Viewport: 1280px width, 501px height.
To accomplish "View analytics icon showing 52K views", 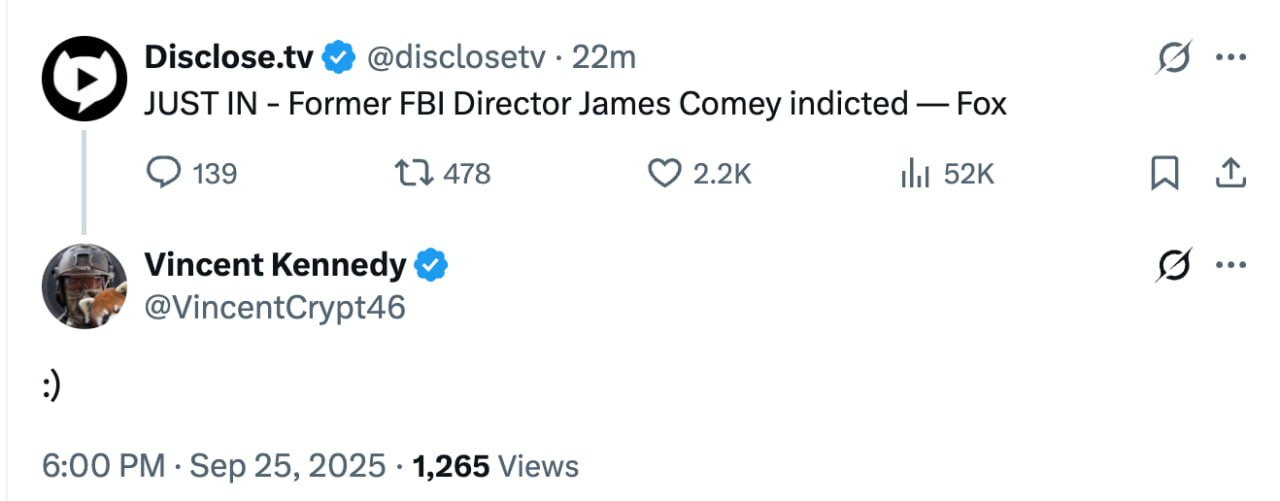I will [916, 175].
